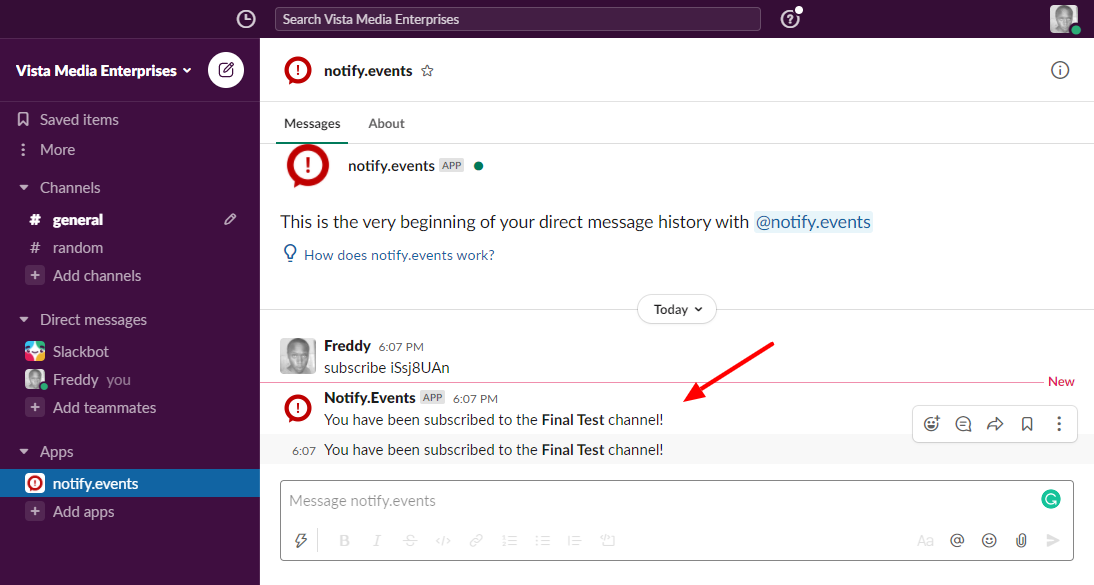Open the help question mark icon

(x=790, y=19)
